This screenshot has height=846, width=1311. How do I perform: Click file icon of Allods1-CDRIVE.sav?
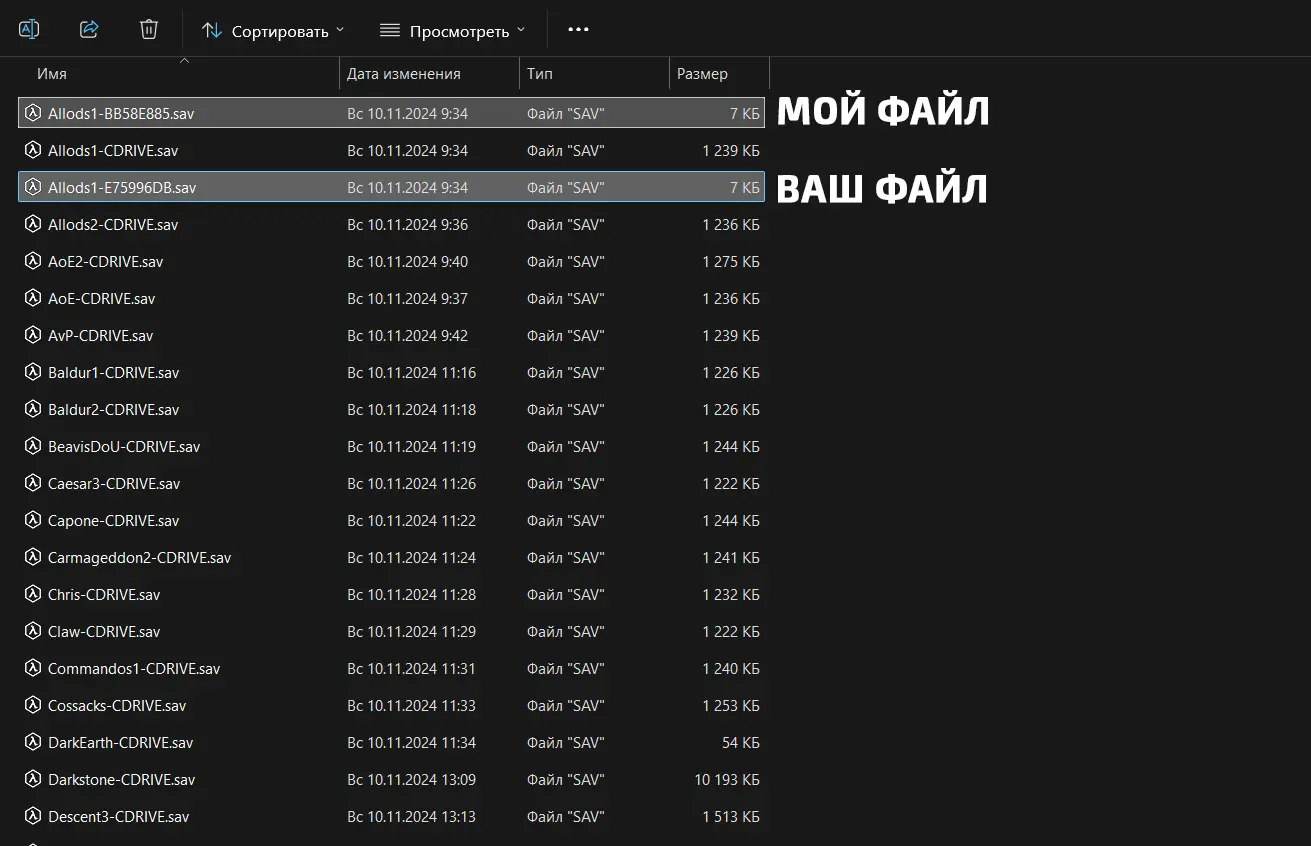coord(32,150)
